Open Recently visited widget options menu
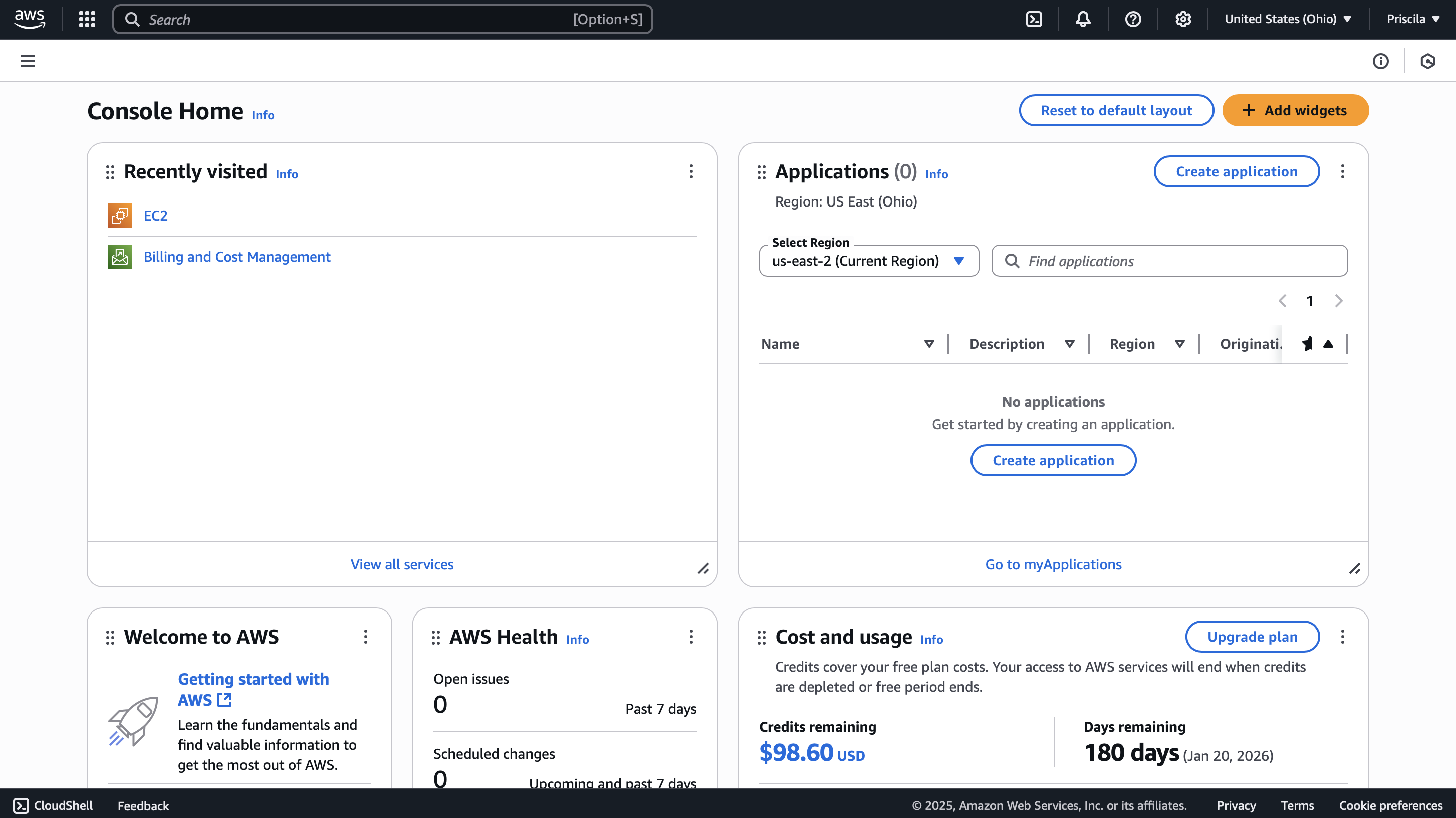1456x818 pixels. 691,172
